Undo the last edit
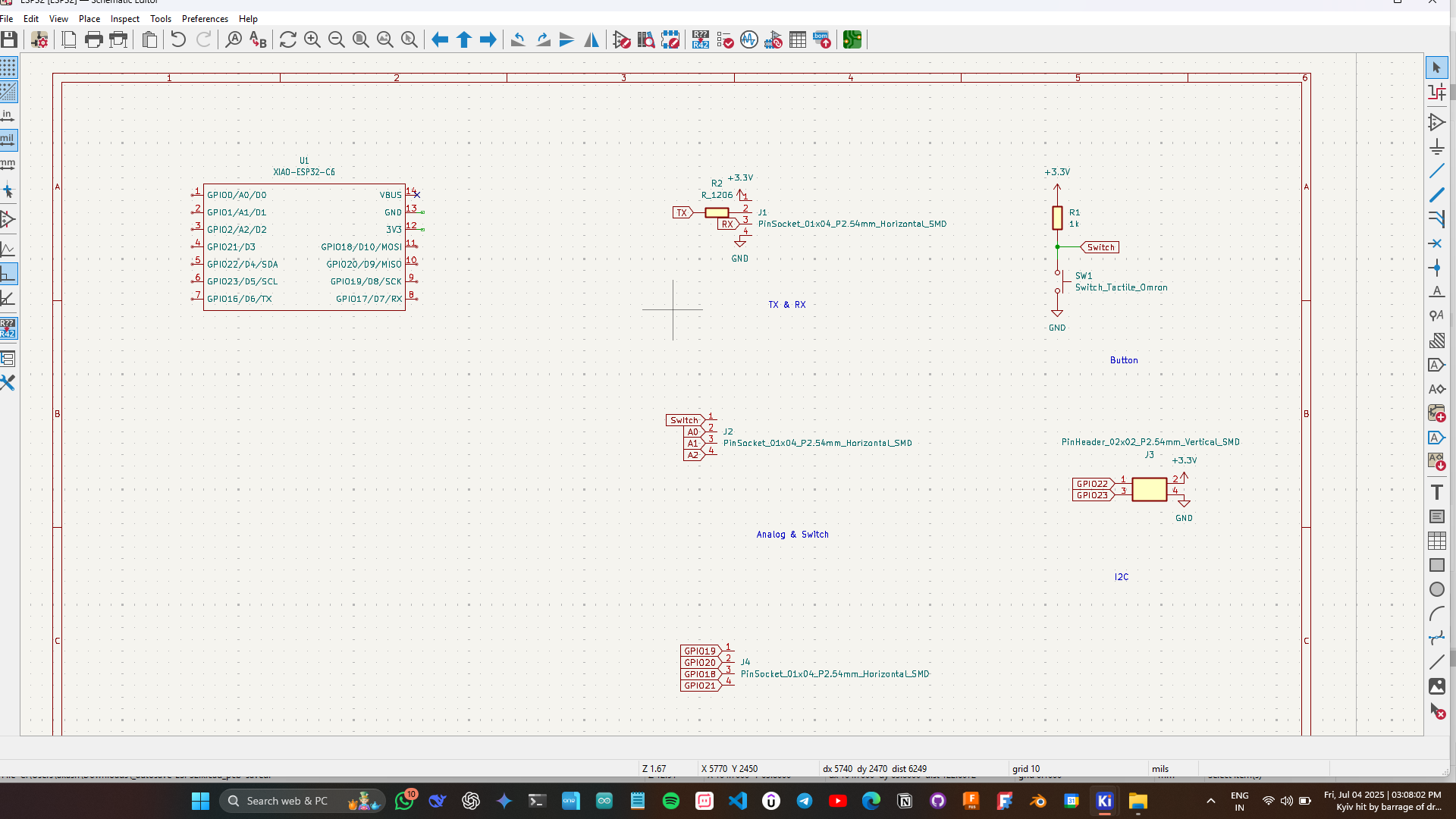 pyautogui.click(x=178, y=39)
